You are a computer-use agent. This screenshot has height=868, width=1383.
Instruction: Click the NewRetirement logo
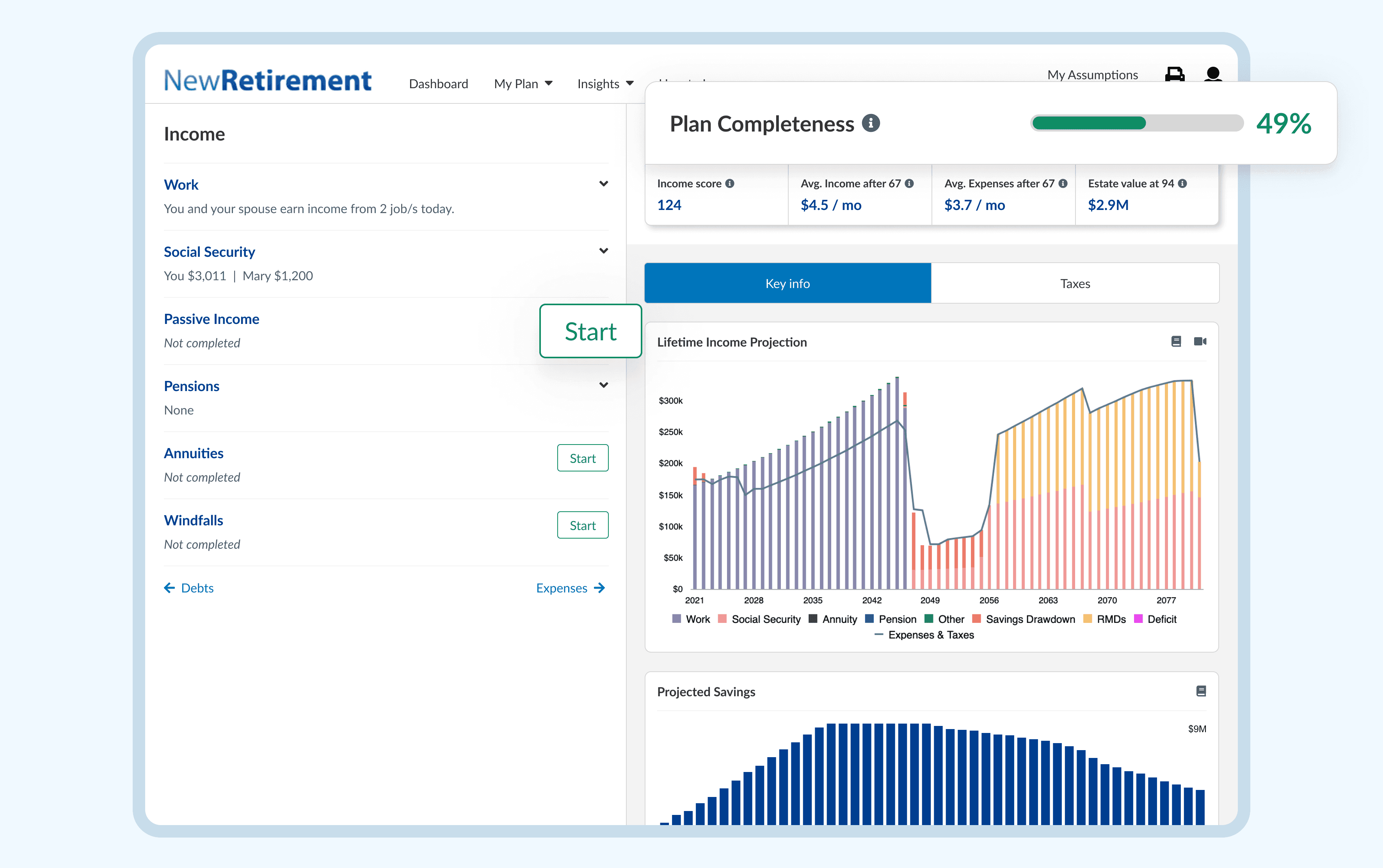coord(267,80)
